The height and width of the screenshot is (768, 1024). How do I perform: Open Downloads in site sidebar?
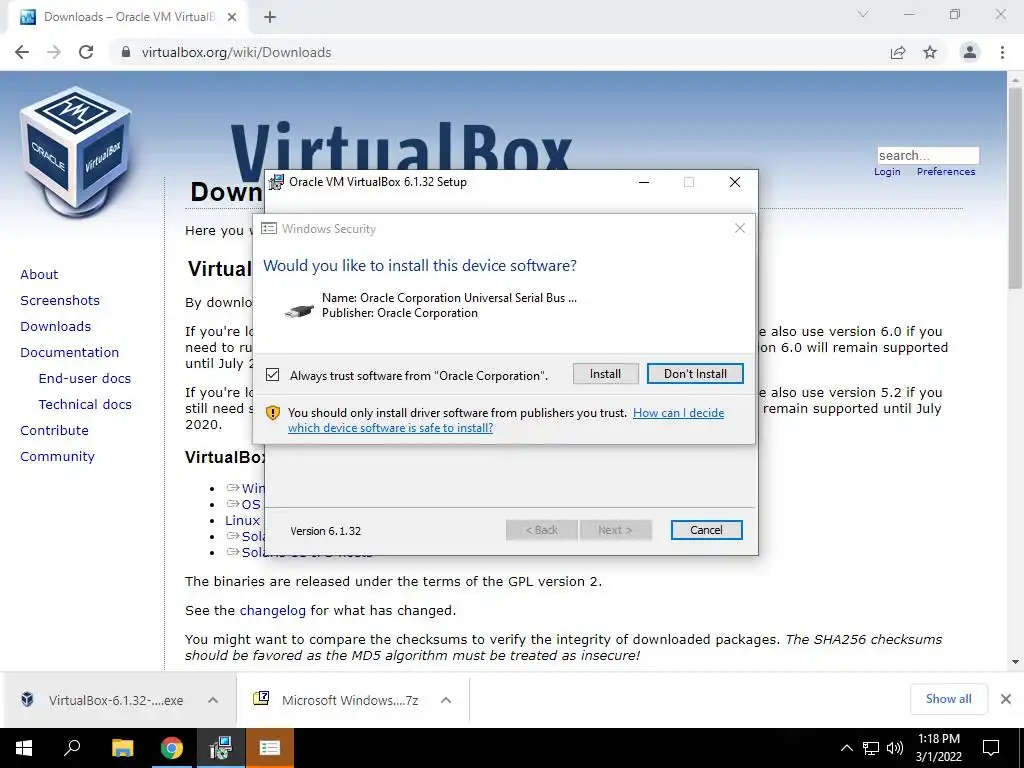56,327
